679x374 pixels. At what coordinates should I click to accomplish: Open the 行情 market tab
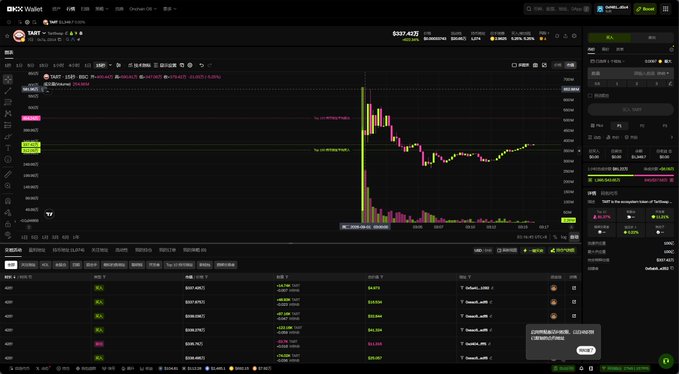coord(70,9)
